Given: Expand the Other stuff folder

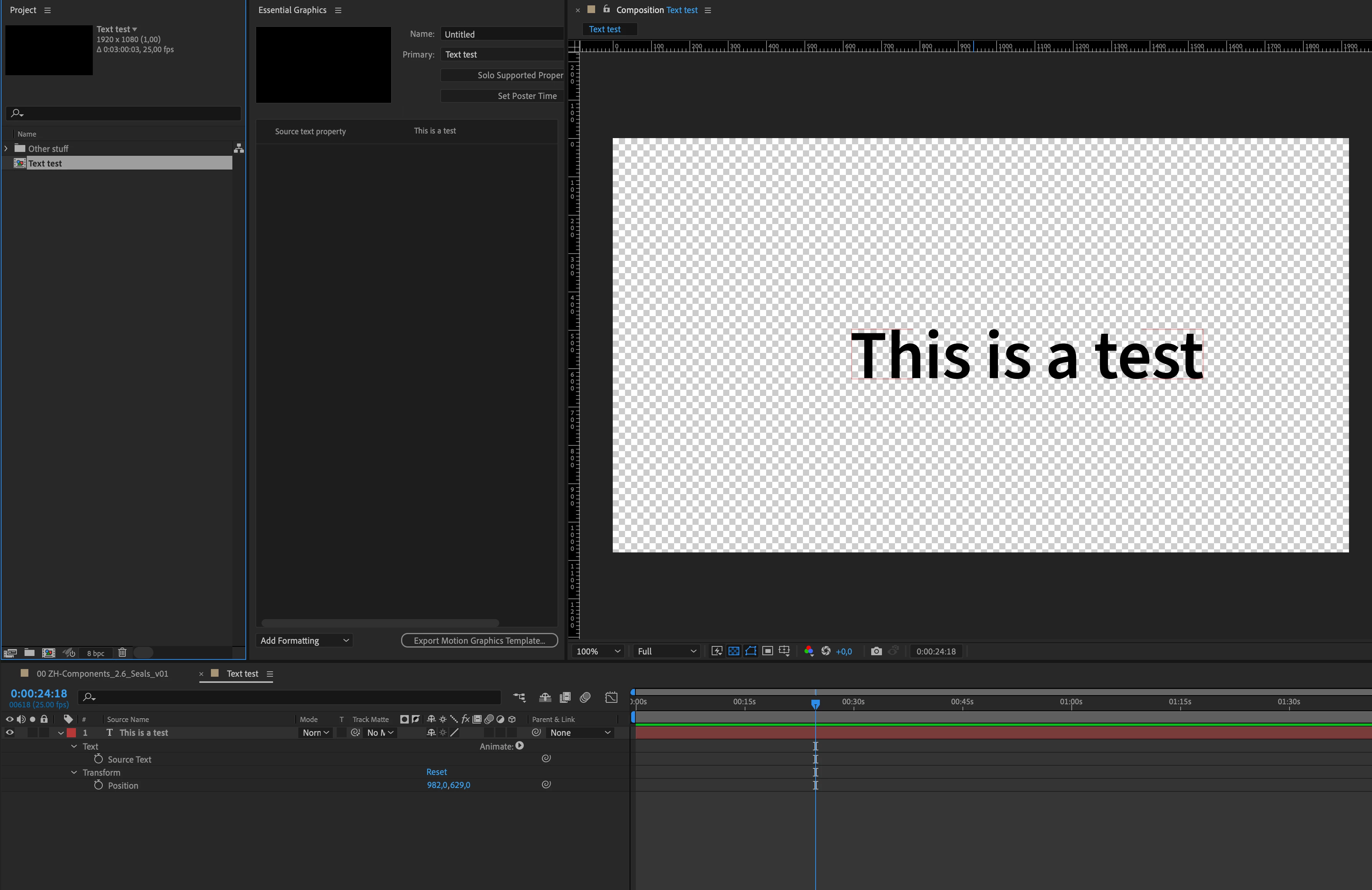Looking at the screenshot, I should [7, 149].
